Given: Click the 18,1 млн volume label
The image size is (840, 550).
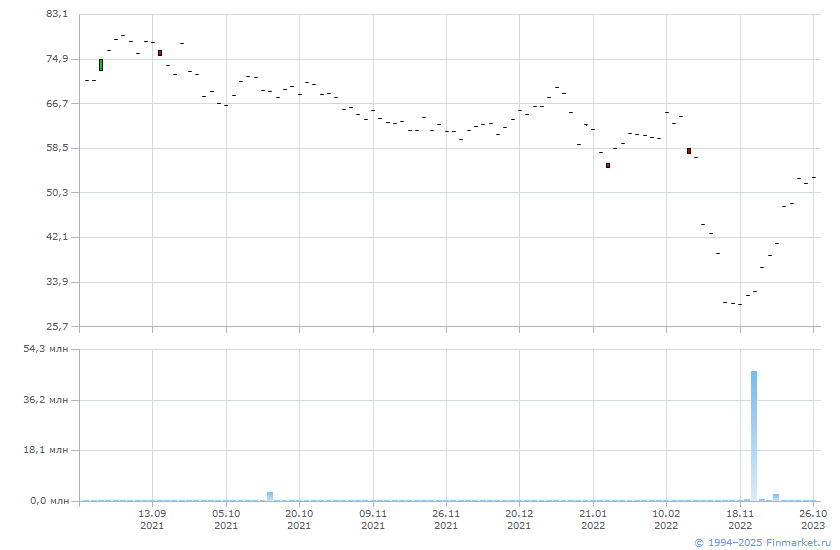Looking at the screenshot, I should [x=46, y=450].
